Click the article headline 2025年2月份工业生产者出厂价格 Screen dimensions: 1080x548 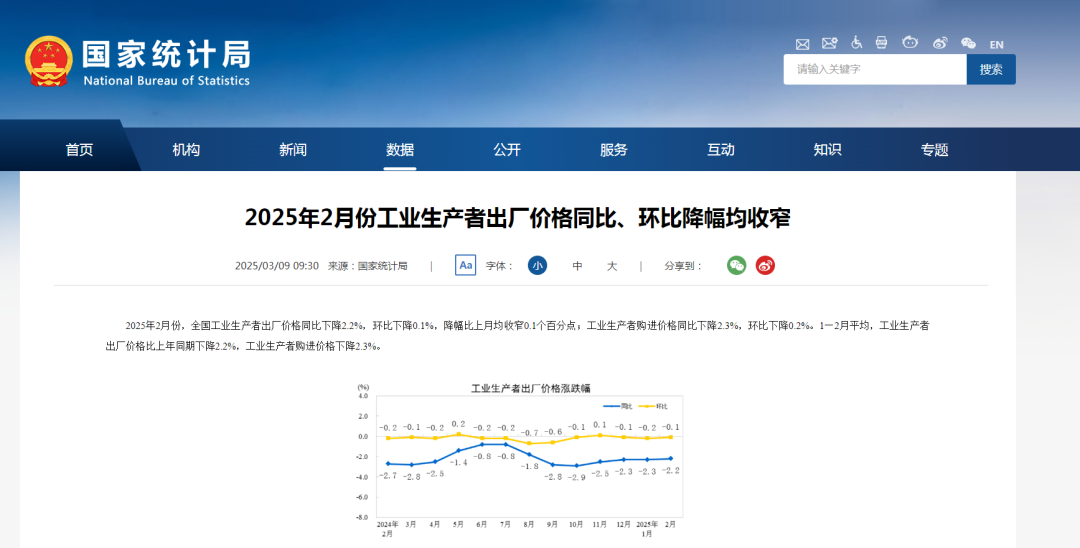(517, 218)
